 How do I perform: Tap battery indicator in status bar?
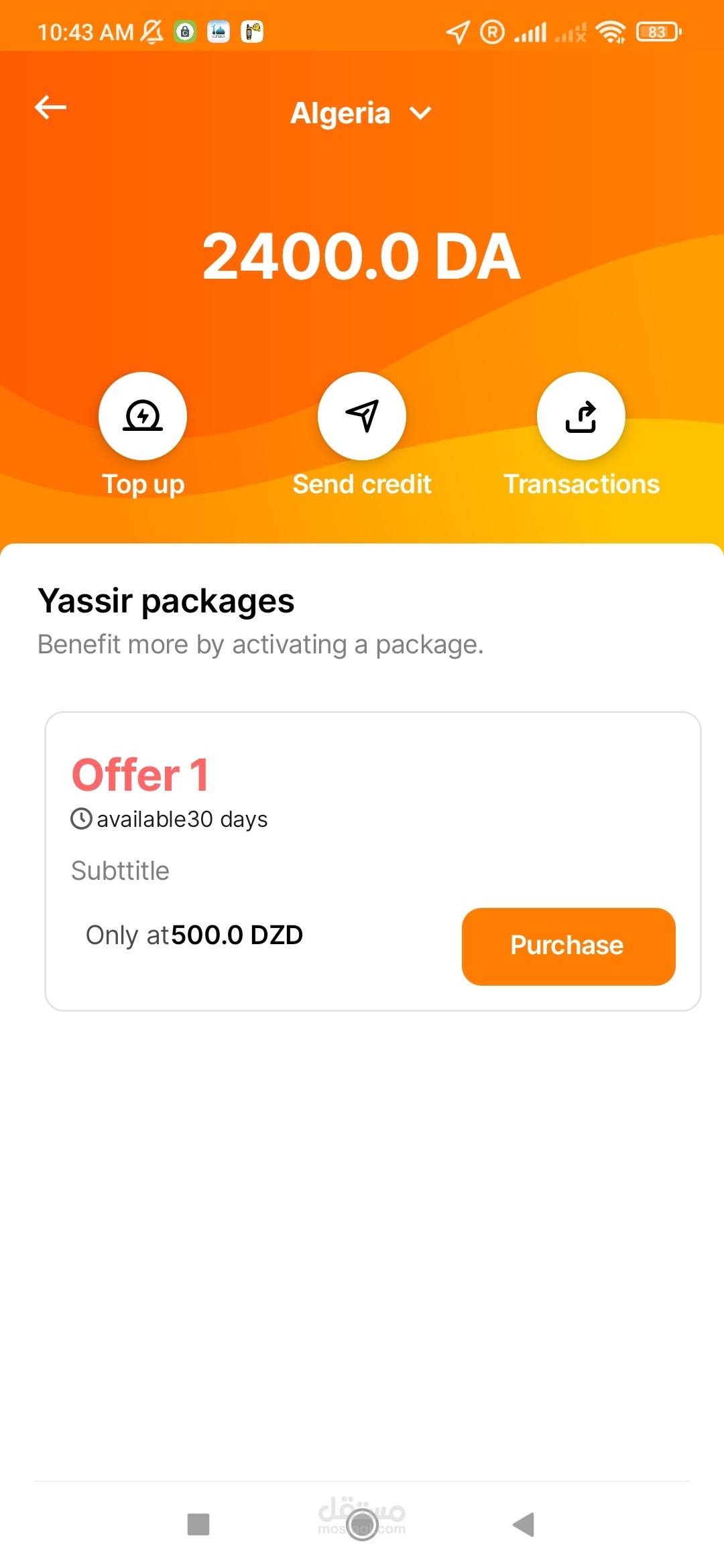(659, 31)
